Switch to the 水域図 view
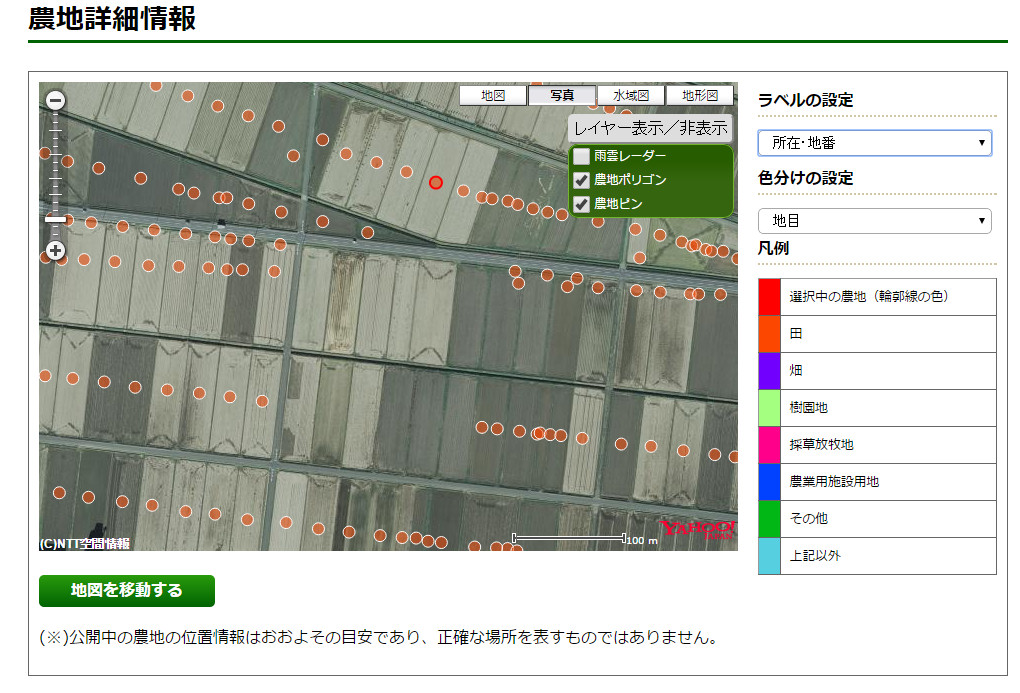 point(633,94)
